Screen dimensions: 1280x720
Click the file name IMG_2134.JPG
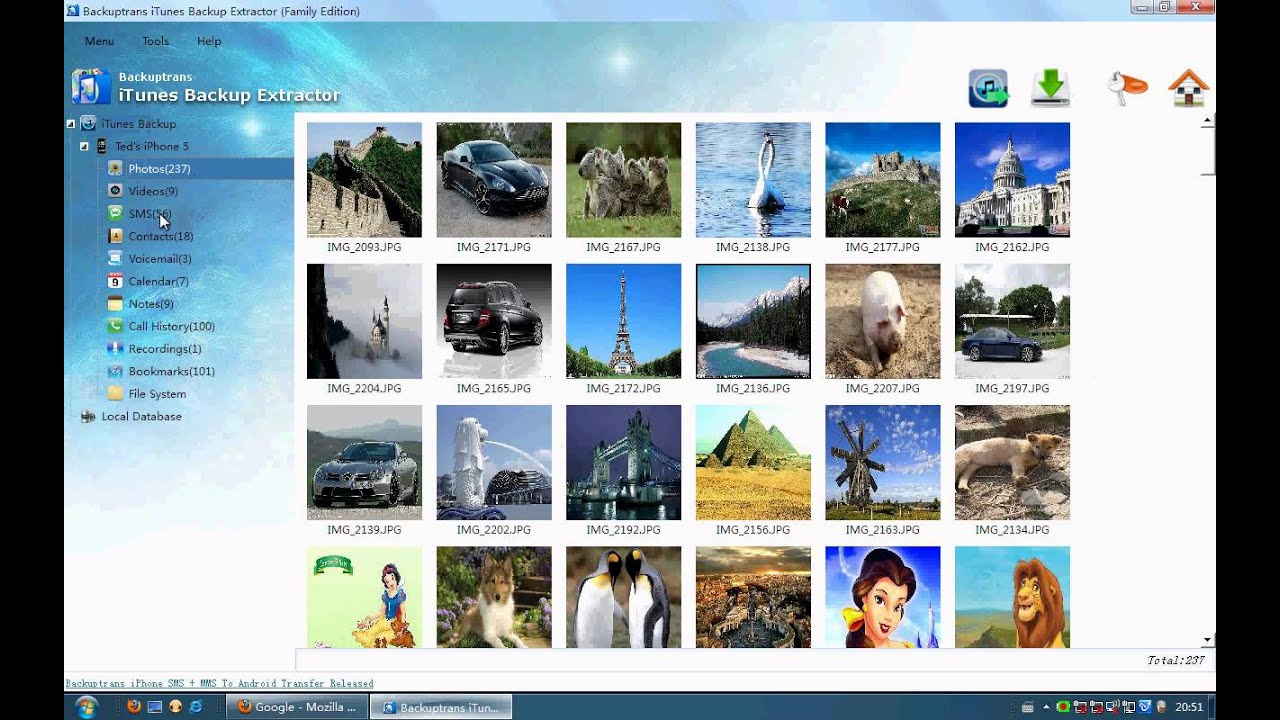pyautogui.click(x=1012, y=530)
